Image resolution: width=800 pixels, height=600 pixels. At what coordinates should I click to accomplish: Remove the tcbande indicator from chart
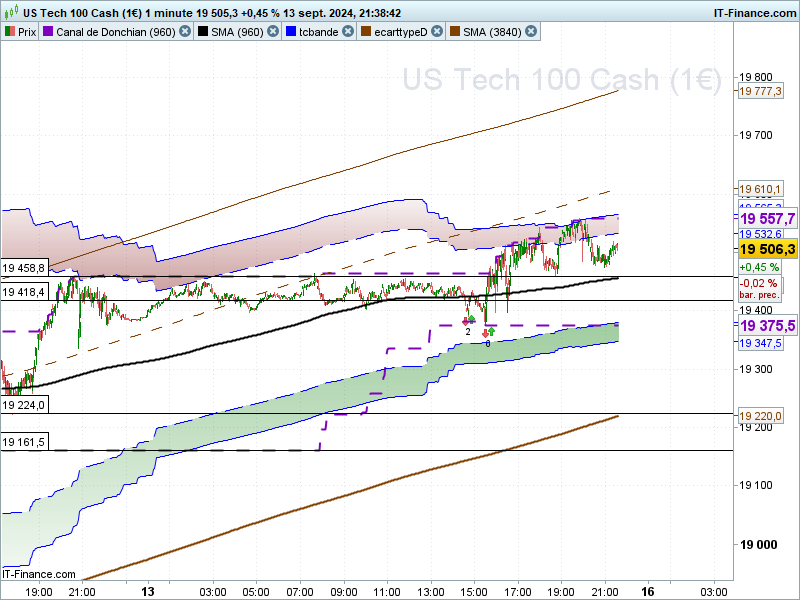tap(347, 31)
